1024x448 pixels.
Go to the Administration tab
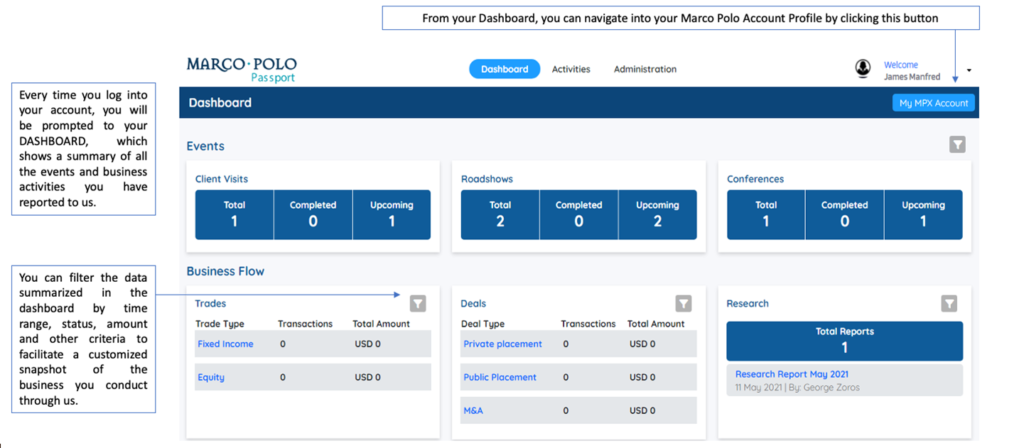click(x=645, y=69)
